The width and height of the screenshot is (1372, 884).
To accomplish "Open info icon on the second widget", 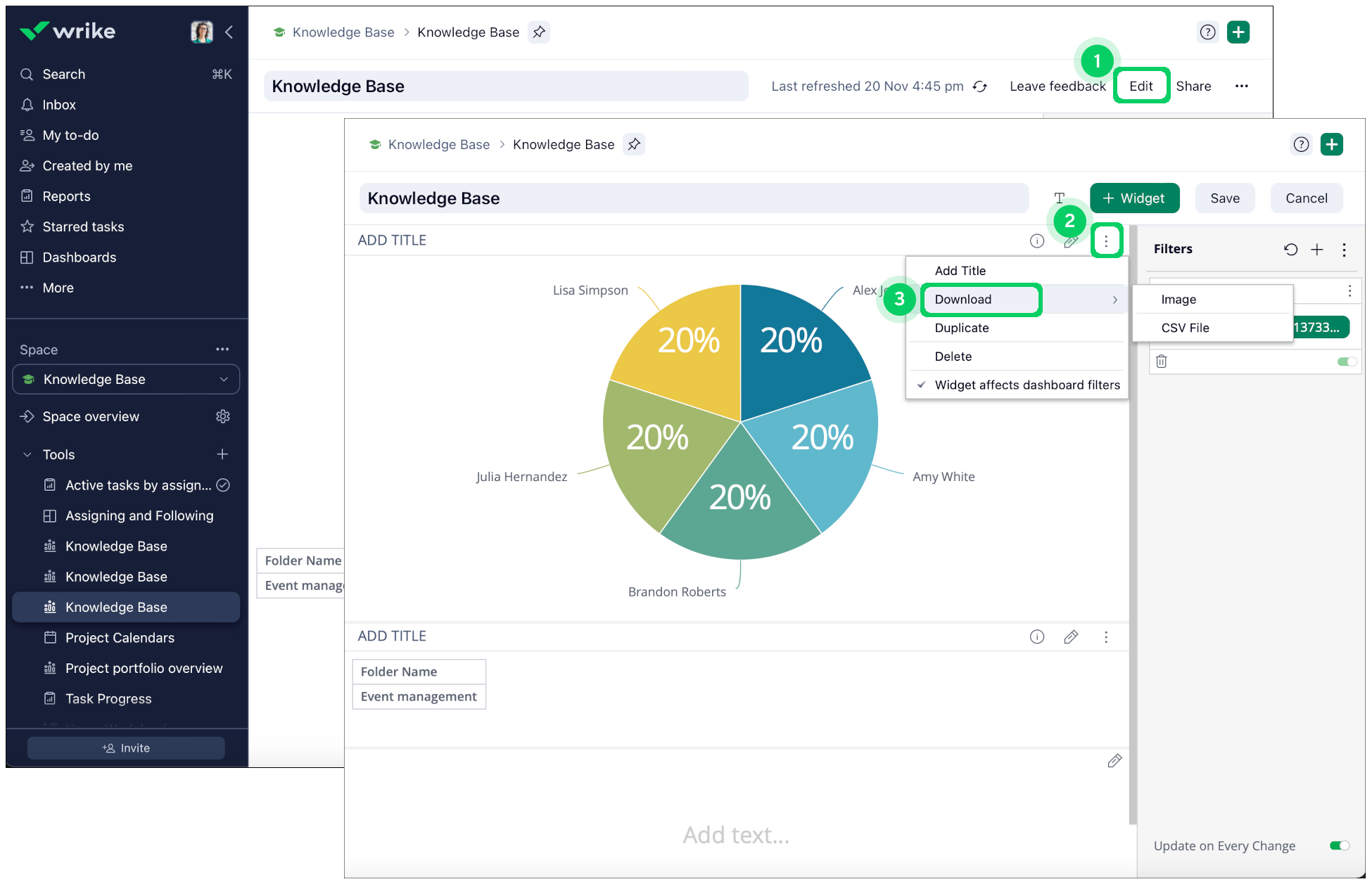I will (x=1036, y=636).
